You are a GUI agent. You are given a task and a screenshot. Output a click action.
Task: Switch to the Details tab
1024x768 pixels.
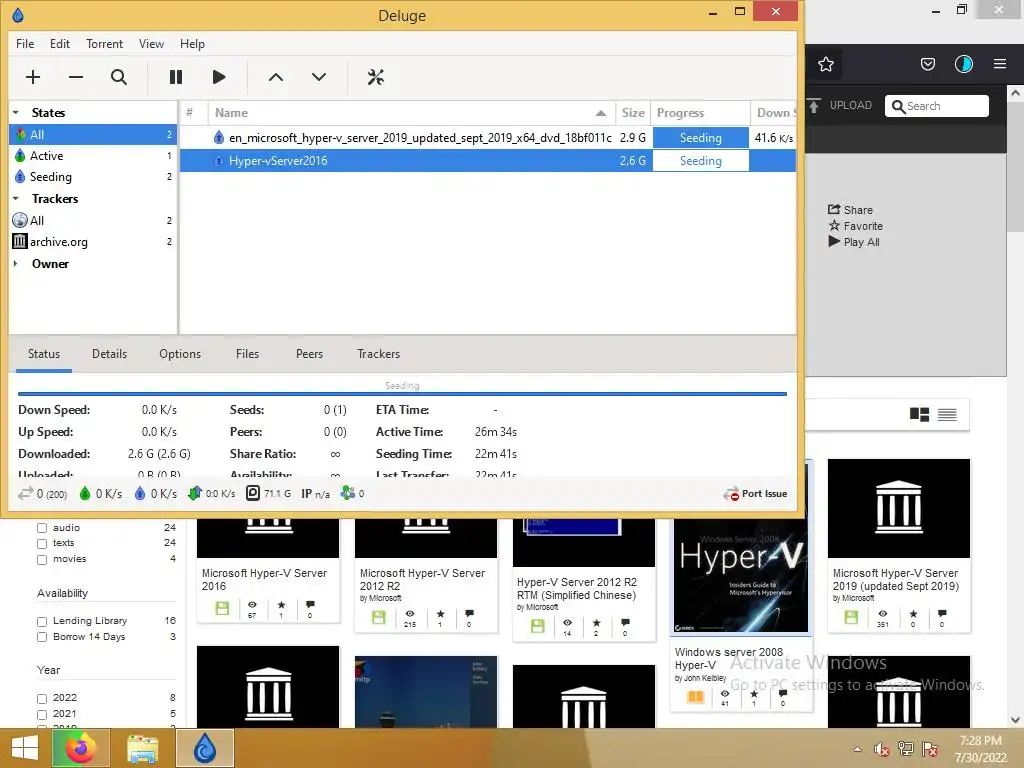pyautogui.click(x=109, y=354)
